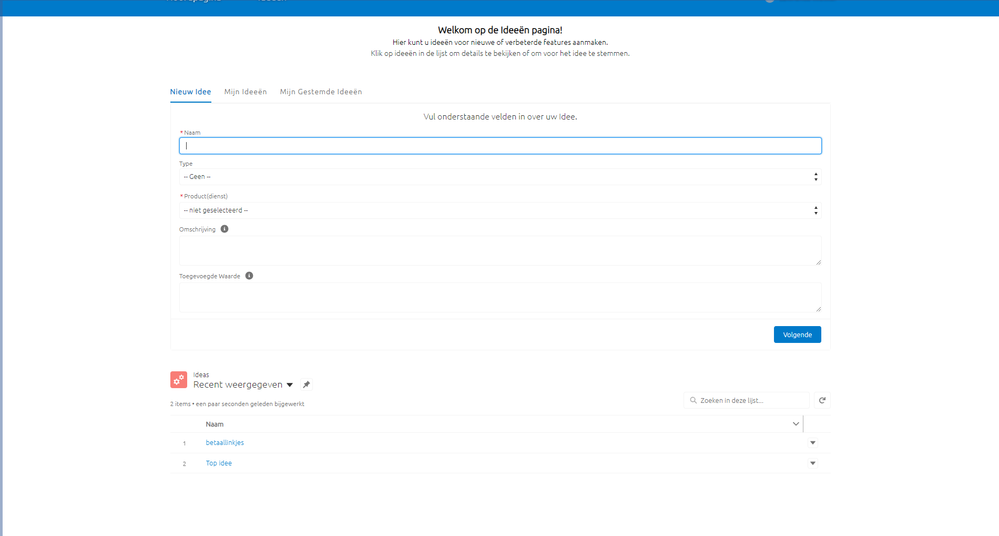This screenshot has width=999, height=536.
Task: Refresh the Ideas list
Action: coord(822,400)
